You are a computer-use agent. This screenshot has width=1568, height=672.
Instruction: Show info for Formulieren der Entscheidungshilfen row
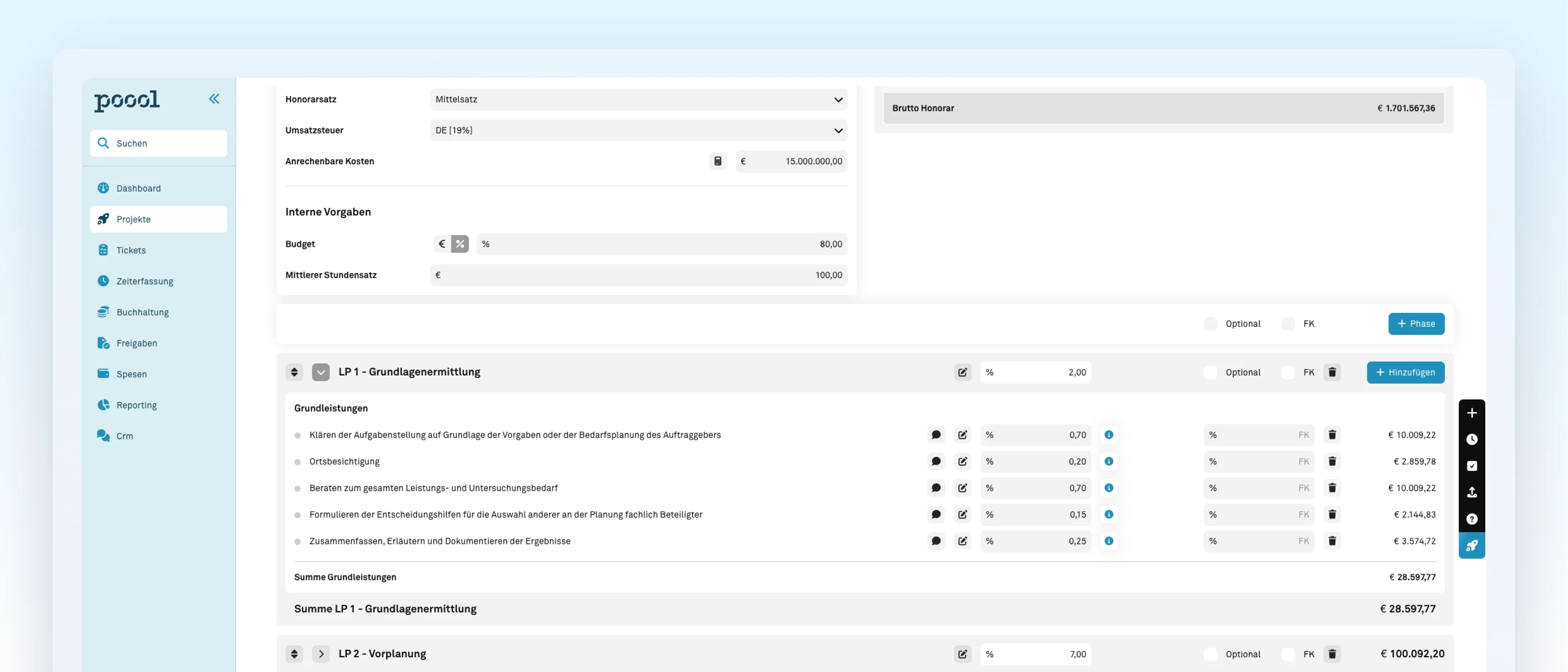pos(1109,514)
